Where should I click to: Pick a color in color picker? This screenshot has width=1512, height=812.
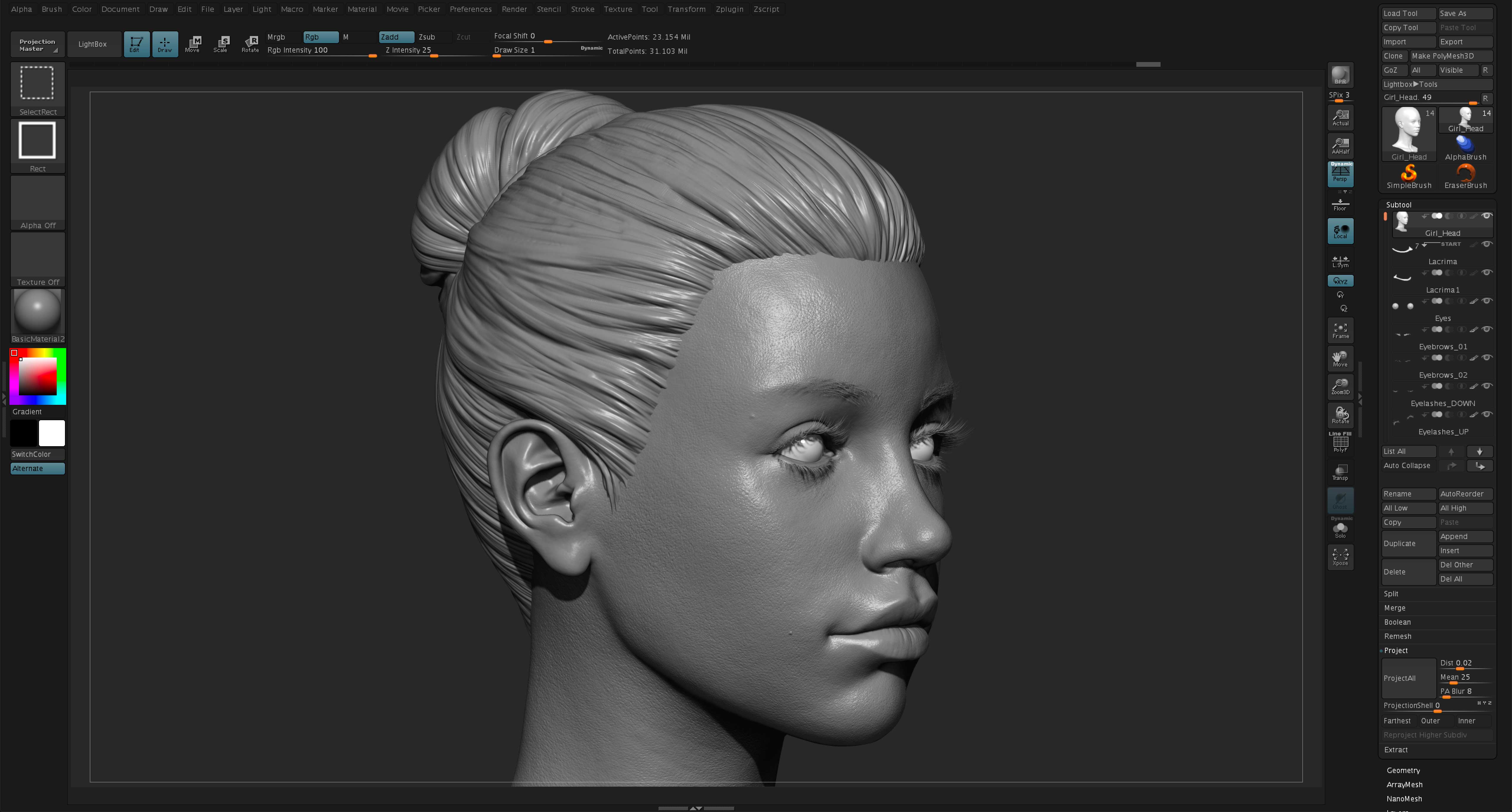38,376
